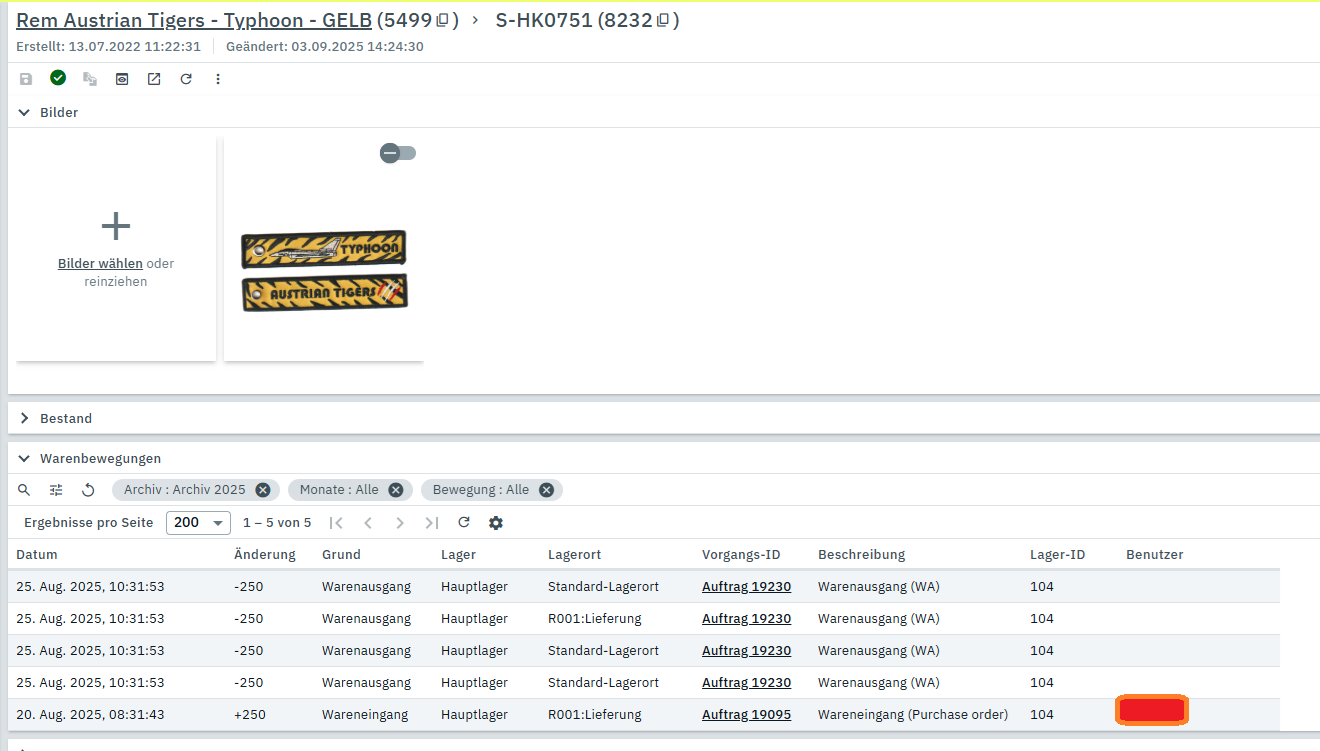Click the search icon in Warenbewegungen
Viewport: 1320px width, 751px height.
coord(25,490)
